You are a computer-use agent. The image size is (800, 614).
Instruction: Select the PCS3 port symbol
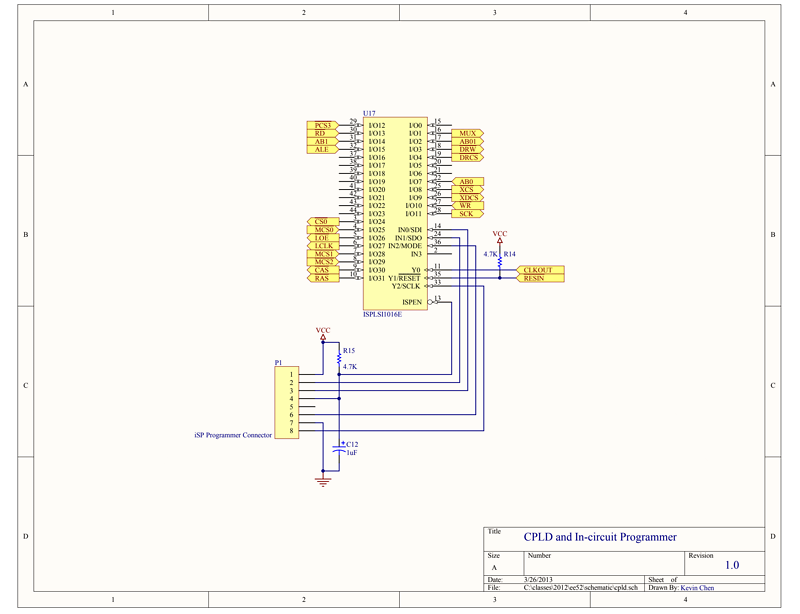tap(322, 126)
